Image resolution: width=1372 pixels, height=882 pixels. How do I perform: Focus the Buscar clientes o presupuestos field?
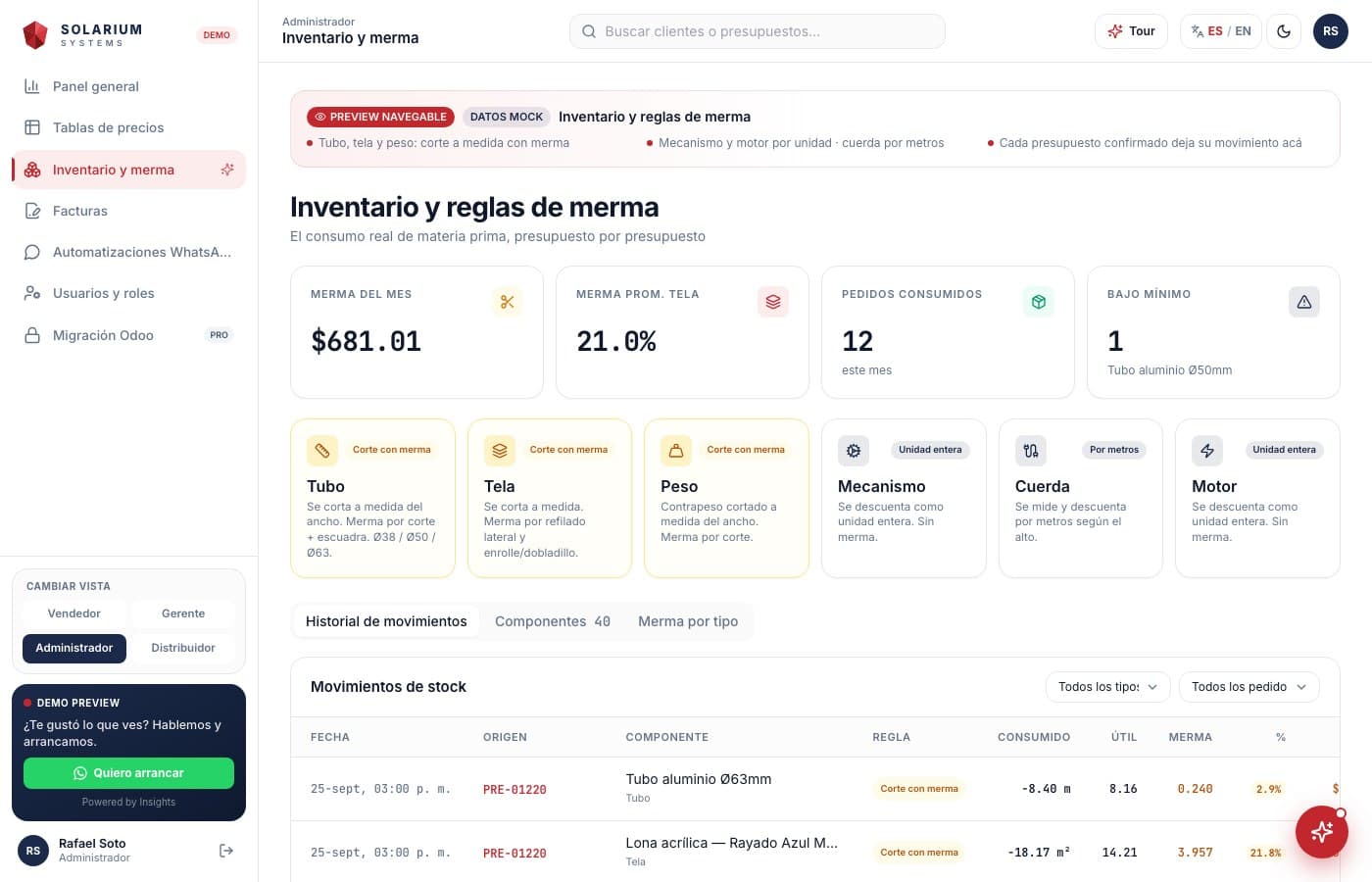(x=758, y=31)
